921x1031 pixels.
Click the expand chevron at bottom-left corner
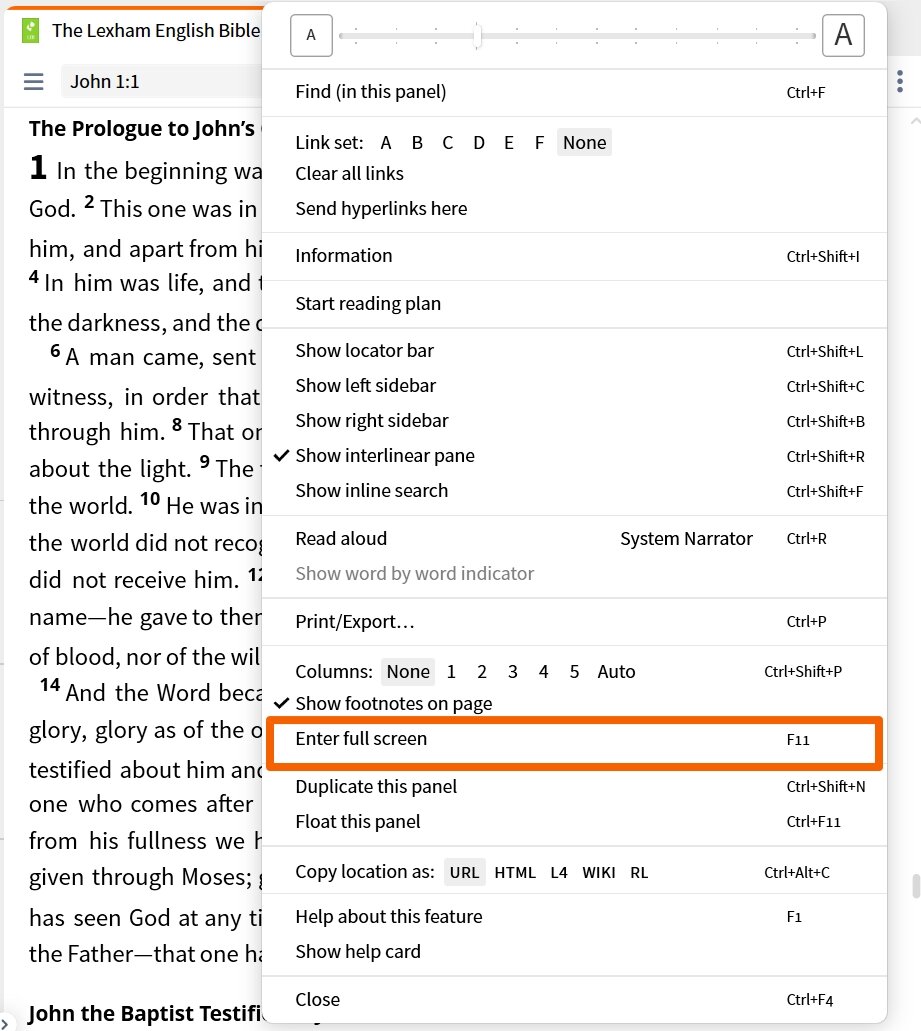4,1023
